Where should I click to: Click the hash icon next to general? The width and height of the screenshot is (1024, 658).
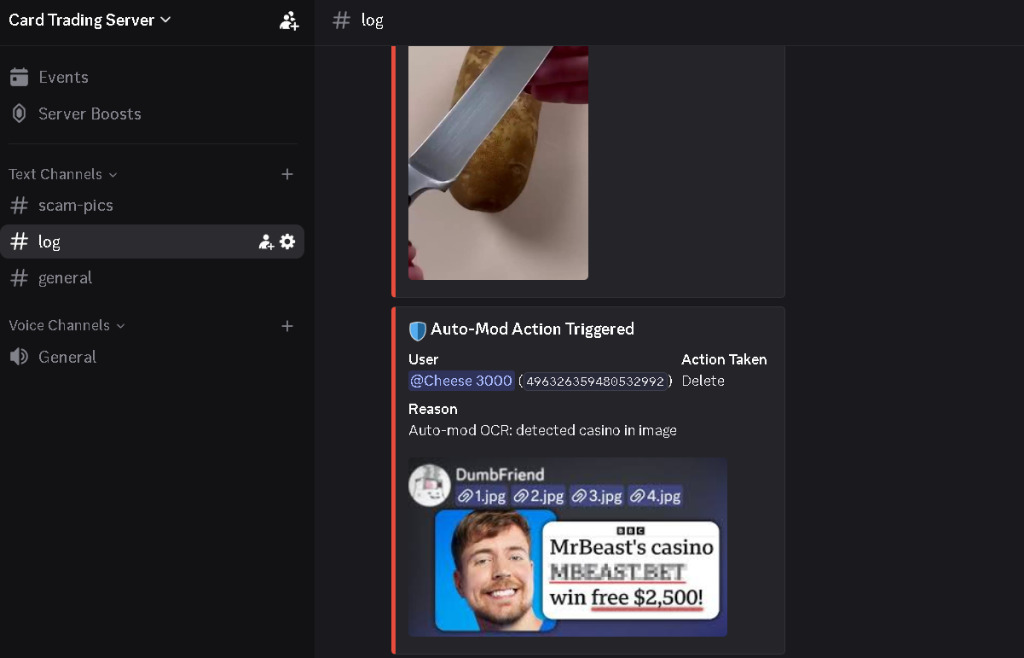pyautogui.click(x=19, y=278)
